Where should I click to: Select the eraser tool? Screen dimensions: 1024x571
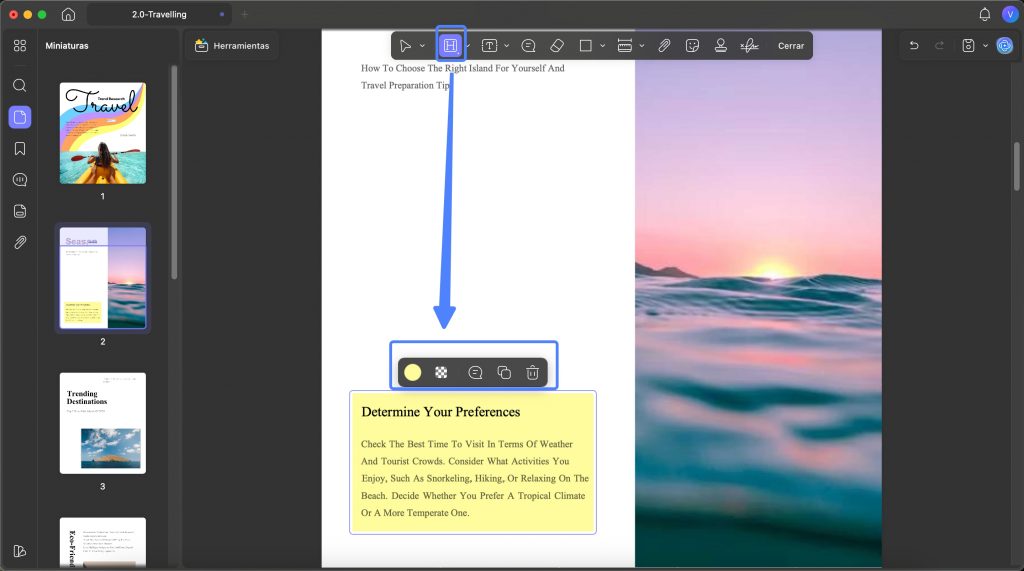point(557,46)
